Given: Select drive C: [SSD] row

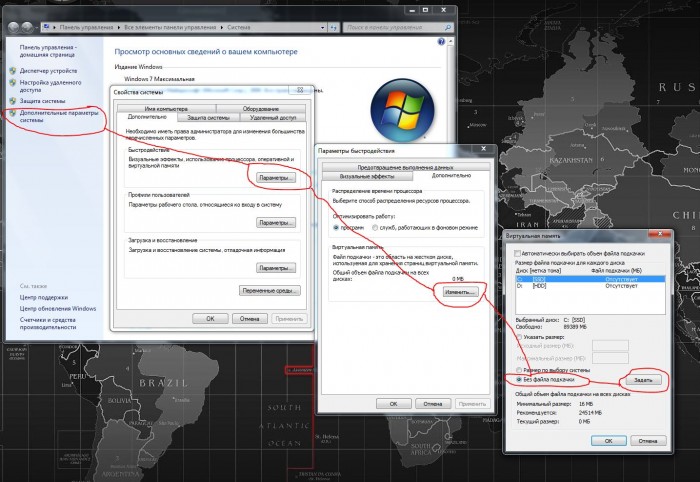Looking at the screenshot, I should pyautogui.click(x=590, y=279).
